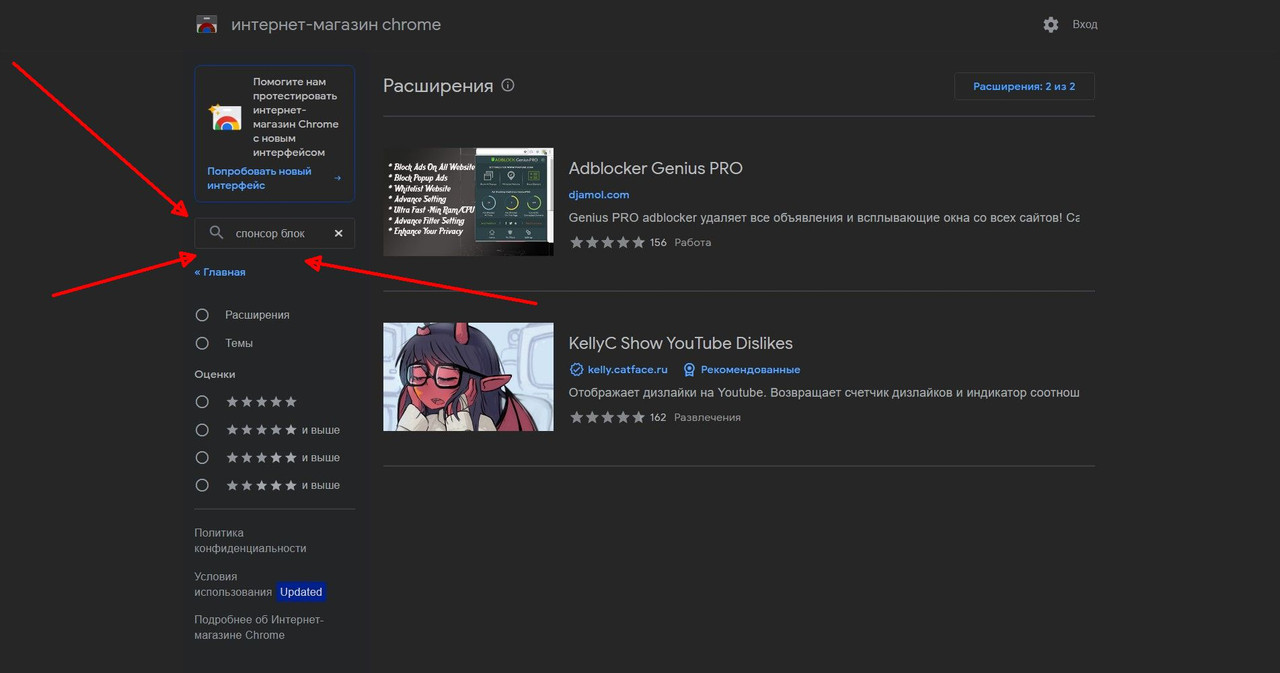The width and height of the screenshot is (1280, 673).
Task: Click the Рекомендованные label text
Action: (751, 369)
